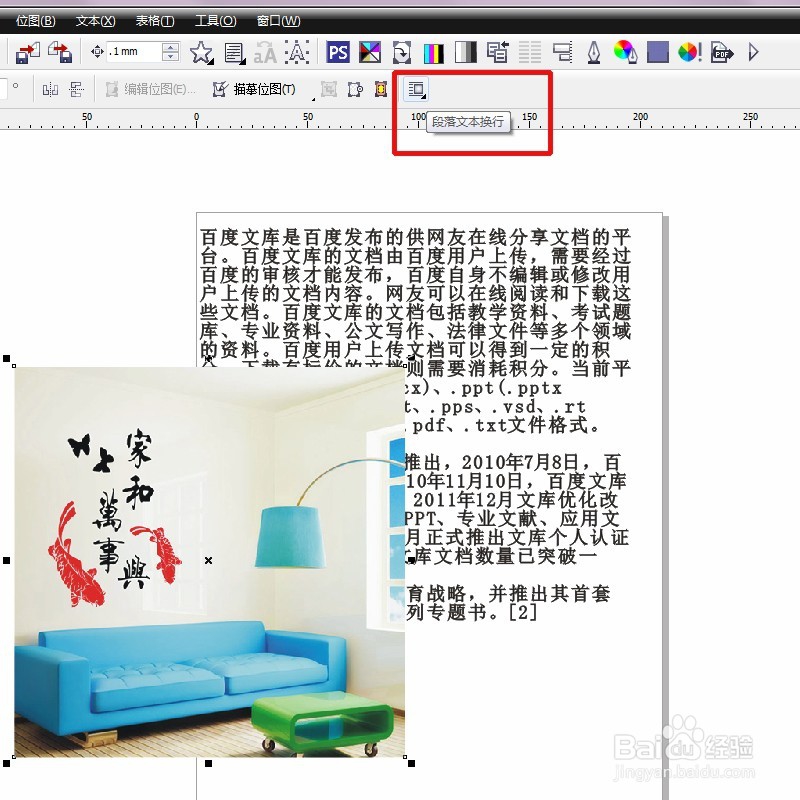Click the rotation angle degree field
Image resolution: width=800 pixels, height=800 pixels.
point(3,89)
